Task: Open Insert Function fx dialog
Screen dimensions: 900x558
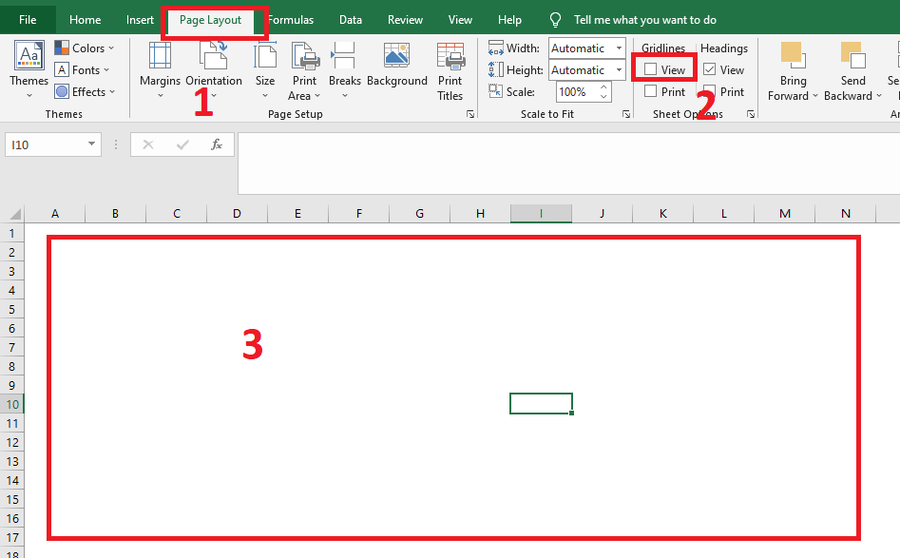Action: [x=216, y=145]
